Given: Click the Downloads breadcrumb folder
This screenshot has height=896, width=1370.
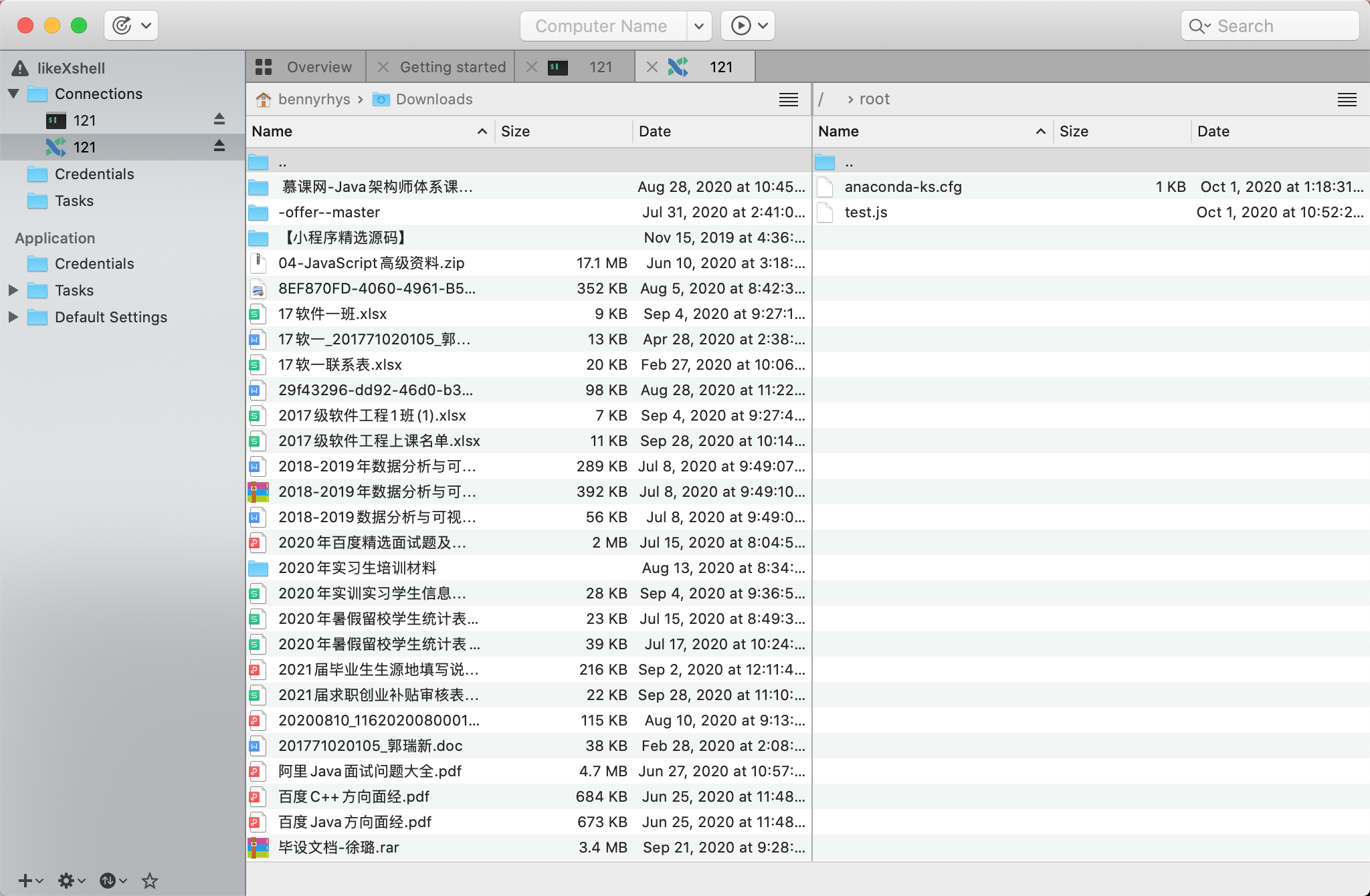Looking at the screenshot, I should click(x=423, y=99).
